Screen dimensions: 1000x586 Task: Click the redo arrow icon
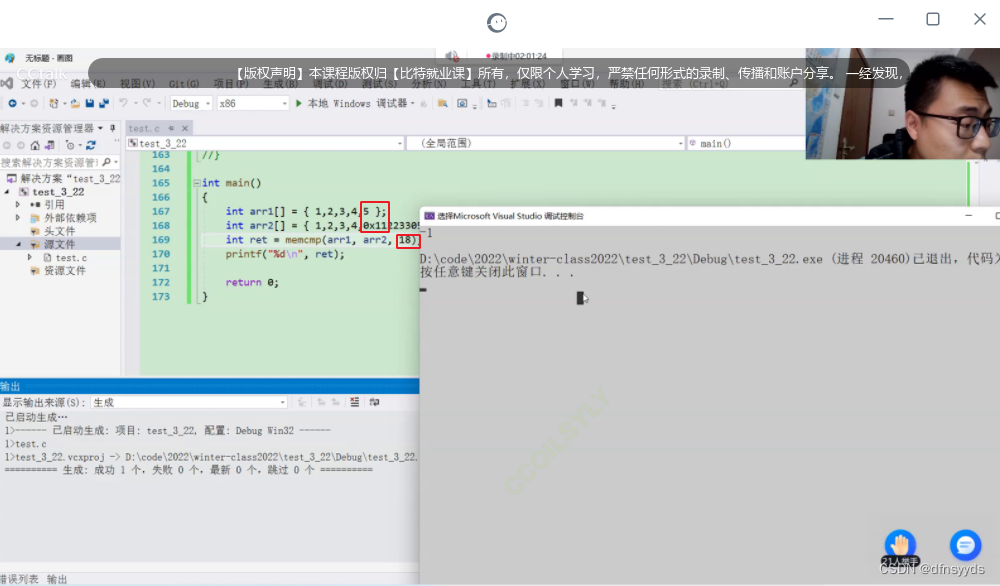tap(147, 103)
